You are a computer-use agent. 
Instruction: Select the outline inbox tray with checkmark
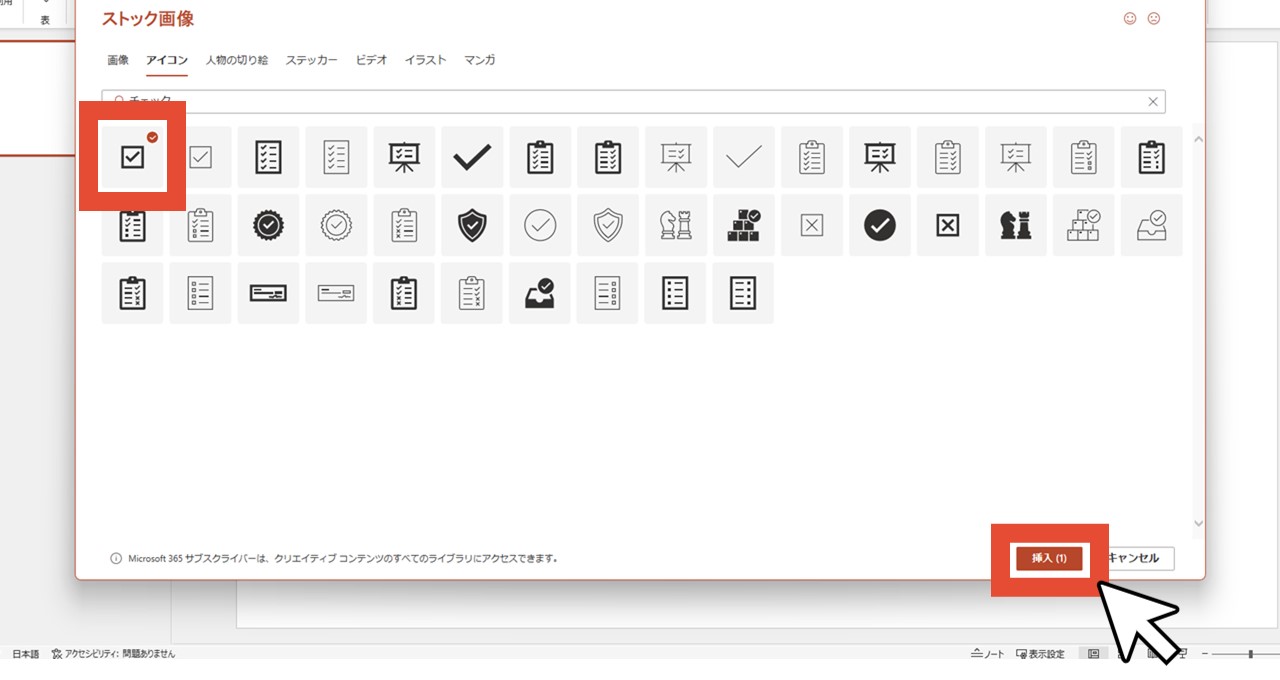(1152, 225)
